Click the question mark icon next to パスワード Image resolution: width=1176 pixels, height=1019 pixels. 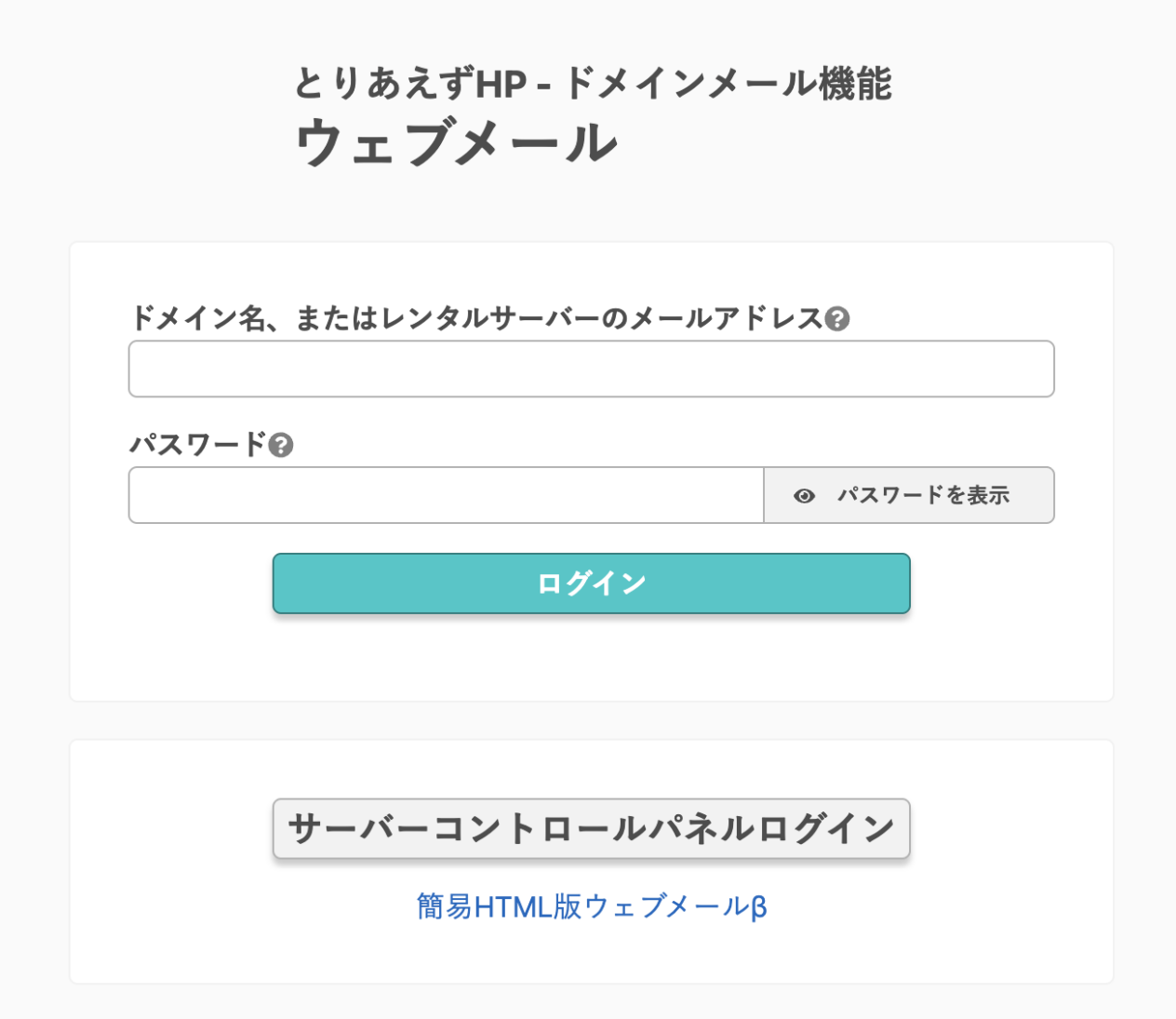[x=281, y=445]
